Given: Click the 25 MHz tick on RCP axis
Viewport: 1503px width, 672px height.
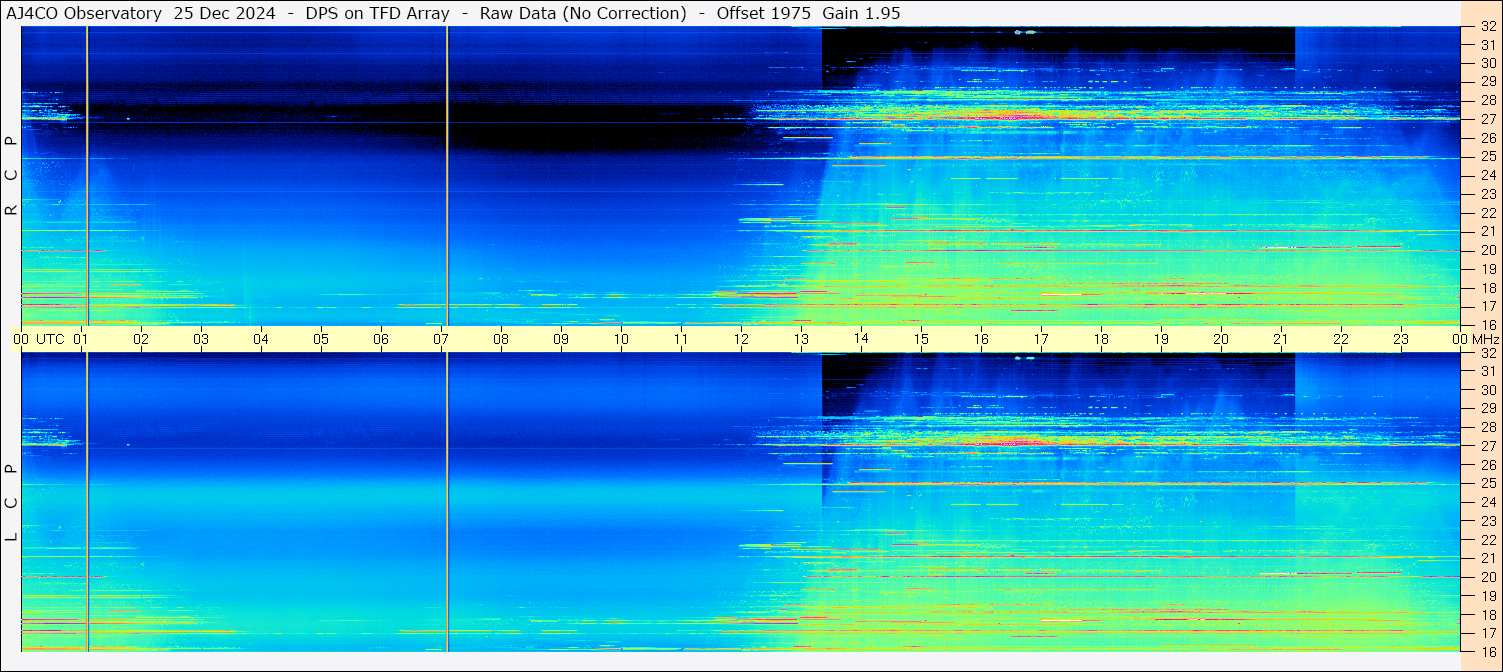Looking at the screenshot, I should (1487, 157).
